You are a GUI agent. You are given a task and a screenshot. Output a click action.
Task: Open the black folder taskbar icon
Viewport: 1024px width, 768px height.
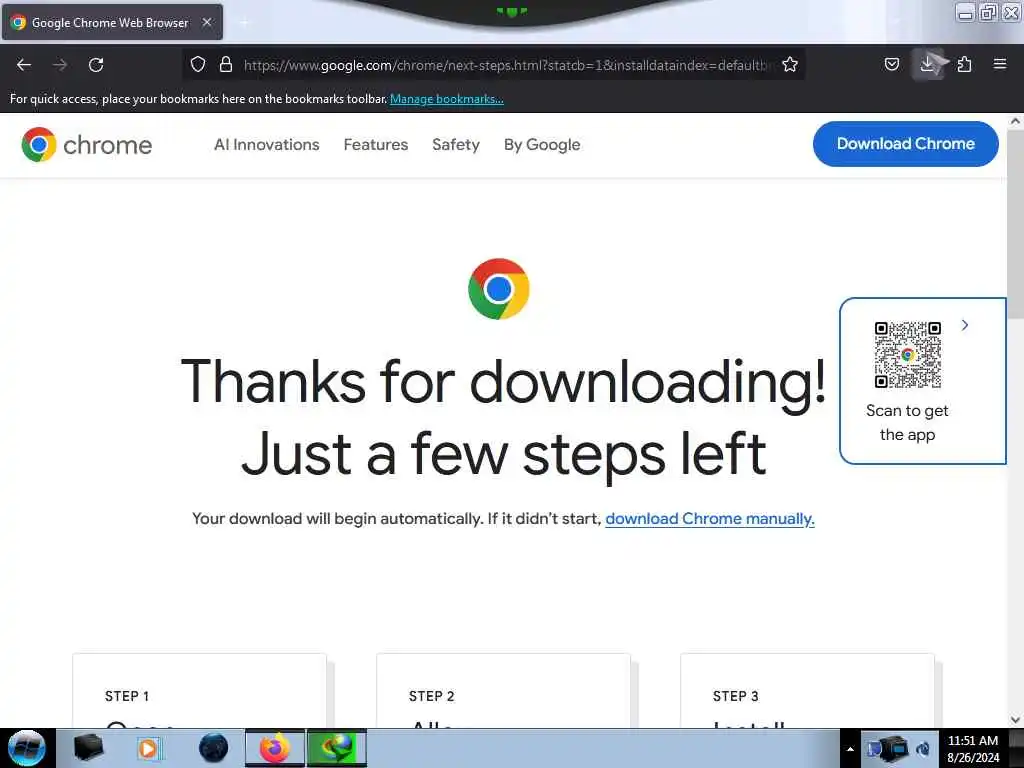pos(88,748)
